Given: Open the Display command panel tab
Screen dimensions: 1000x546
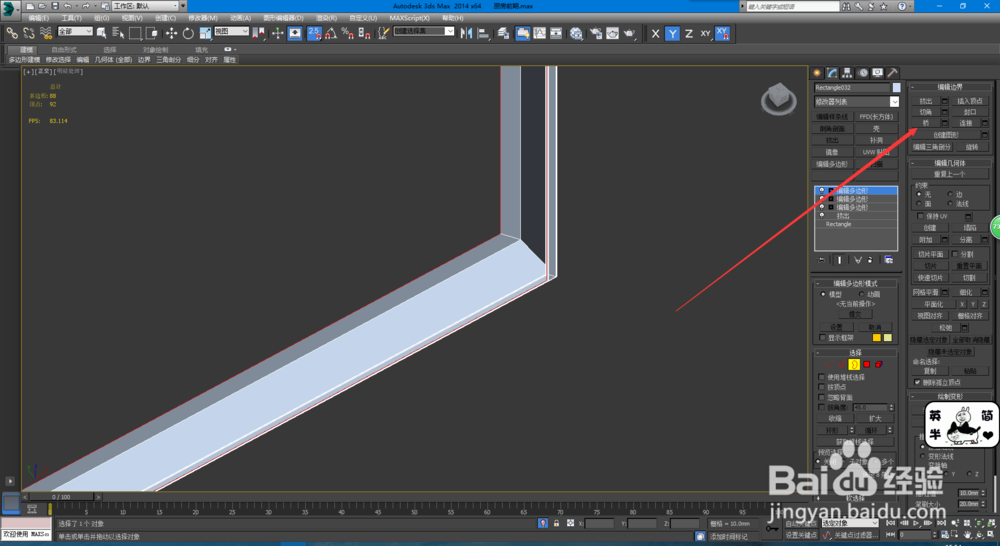Looking at the screenshot, I should tap(878, 73).
